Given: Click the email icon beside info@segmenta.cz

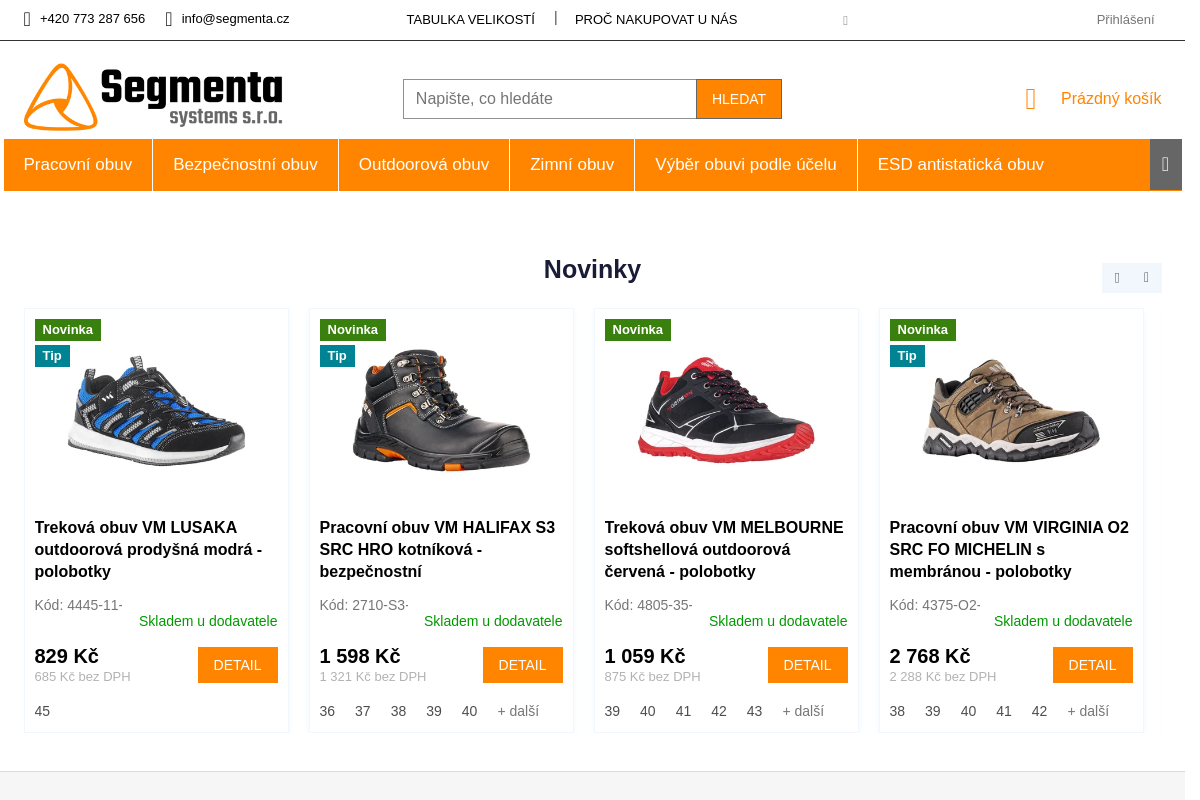Looking at the screenshot, I should pos(169,19).
